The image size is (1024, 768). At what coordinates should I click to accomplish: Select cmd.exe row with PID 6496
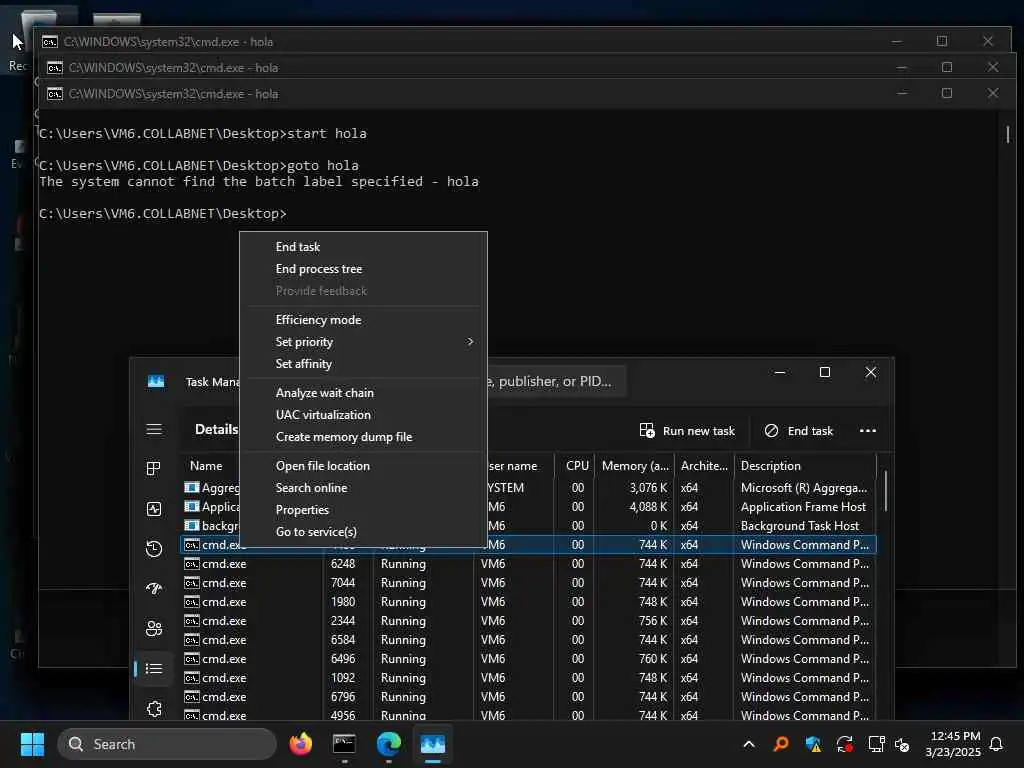click(x=528, y=658)
